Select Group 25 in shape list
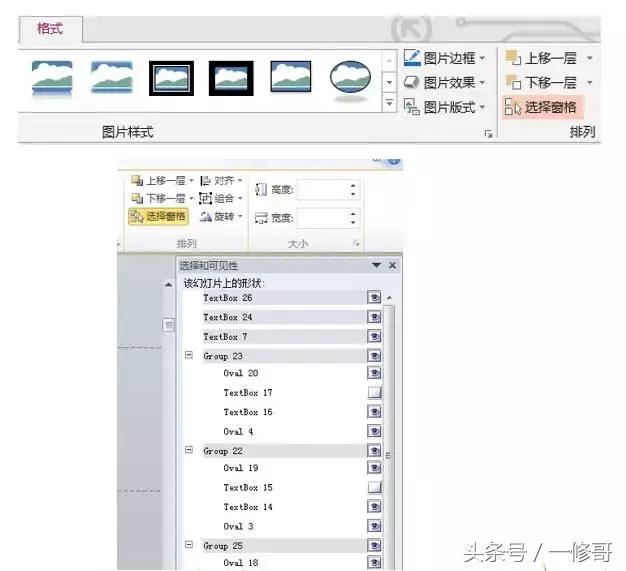The image size is (626, 571). pyautogui.click(x=284, y=545)
